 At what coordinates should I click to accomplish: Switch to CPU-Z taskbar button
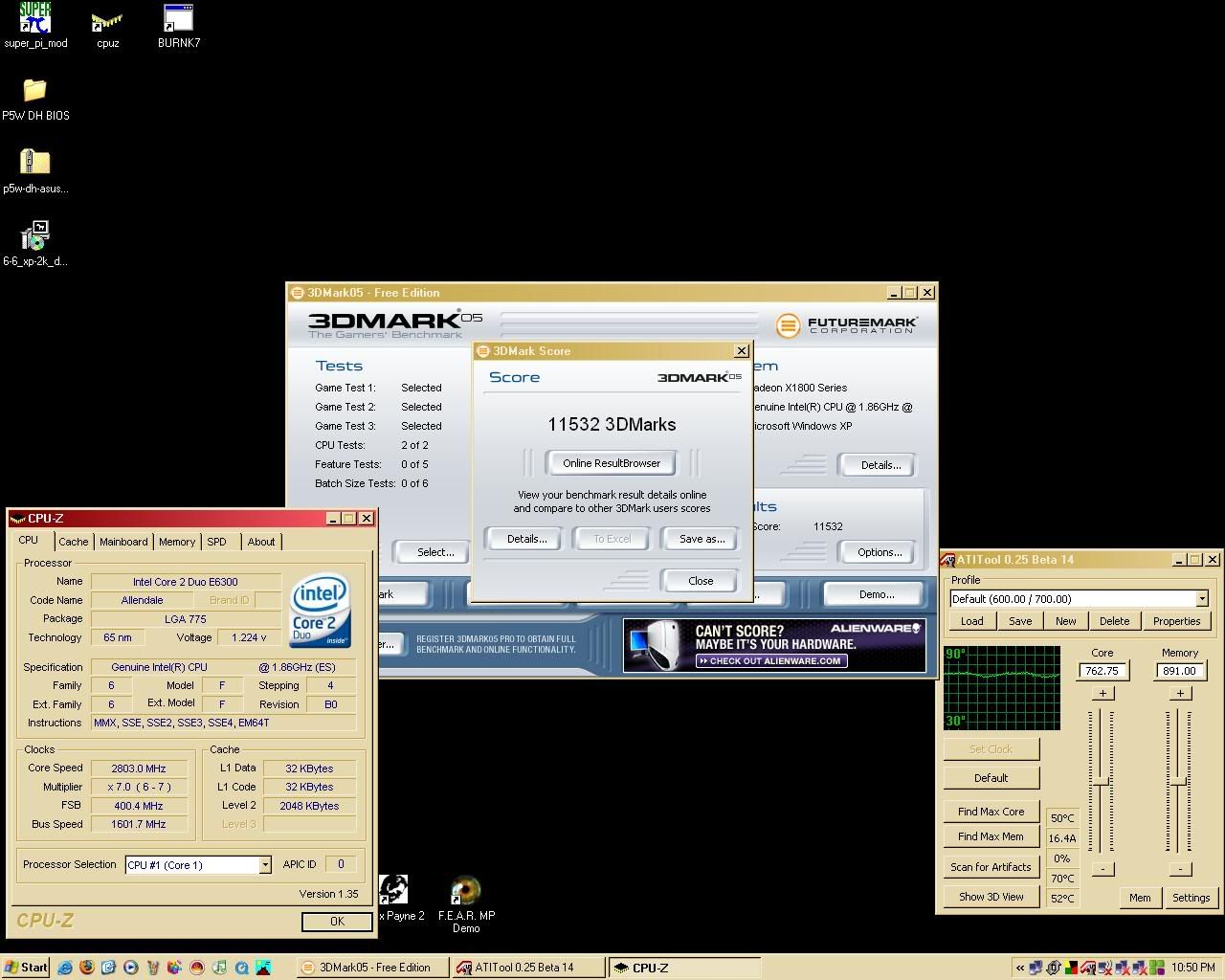[684, 968]
